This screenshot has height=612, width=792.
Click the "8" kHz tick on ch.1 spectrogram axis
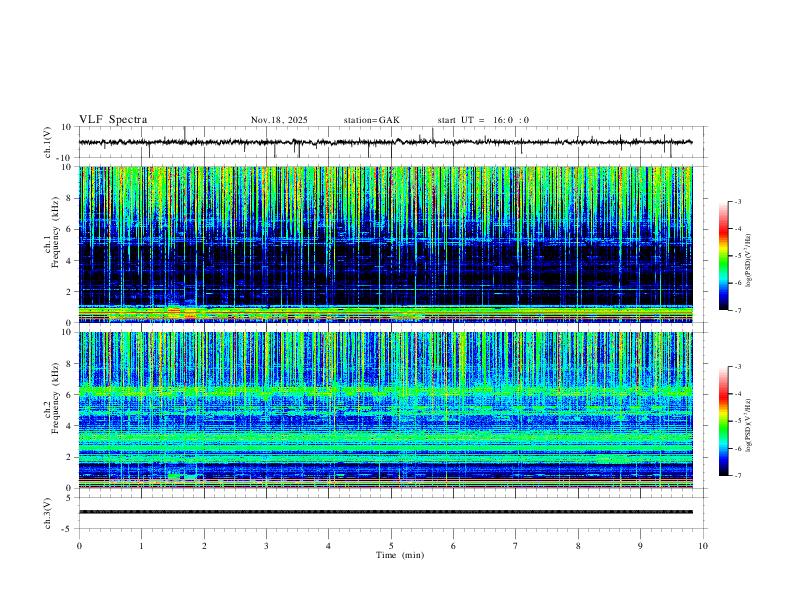[69, 198]
